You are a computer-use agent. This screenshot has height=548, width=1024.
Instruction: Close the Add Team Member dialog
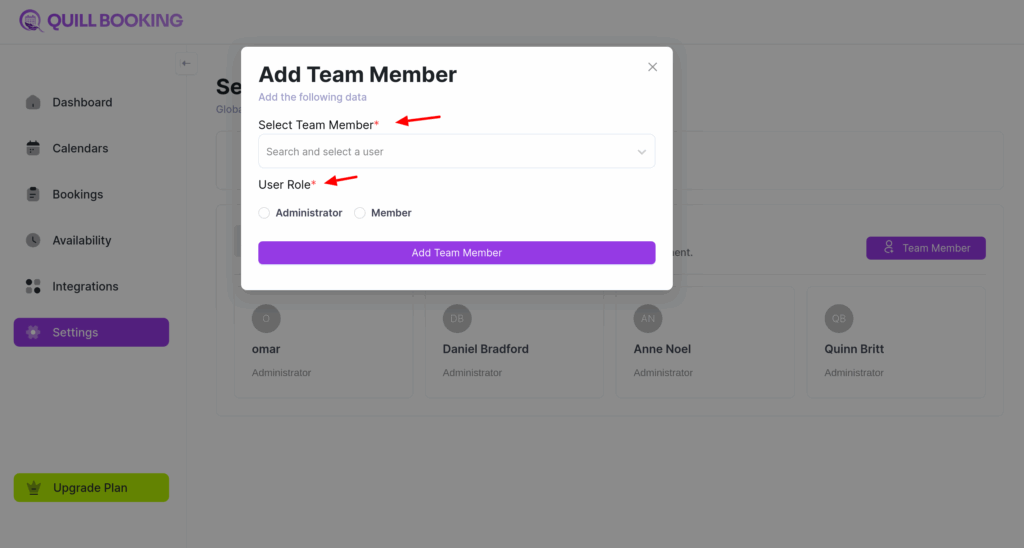[x=653, y=67]
